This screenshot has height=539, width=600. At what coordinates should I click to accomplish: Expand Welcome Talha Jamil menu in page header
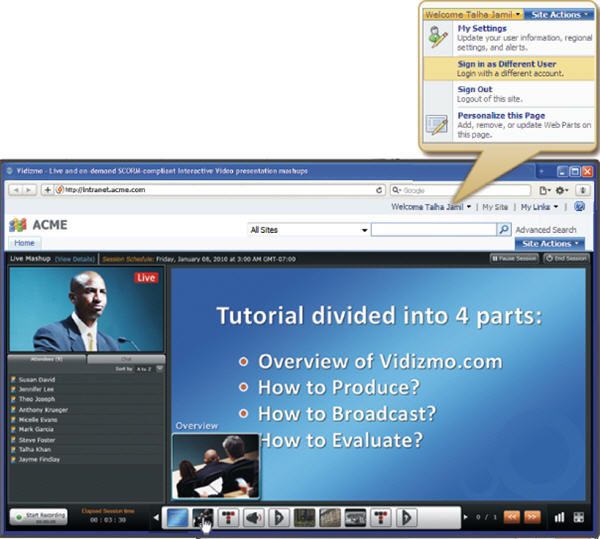tap(431, 207)
